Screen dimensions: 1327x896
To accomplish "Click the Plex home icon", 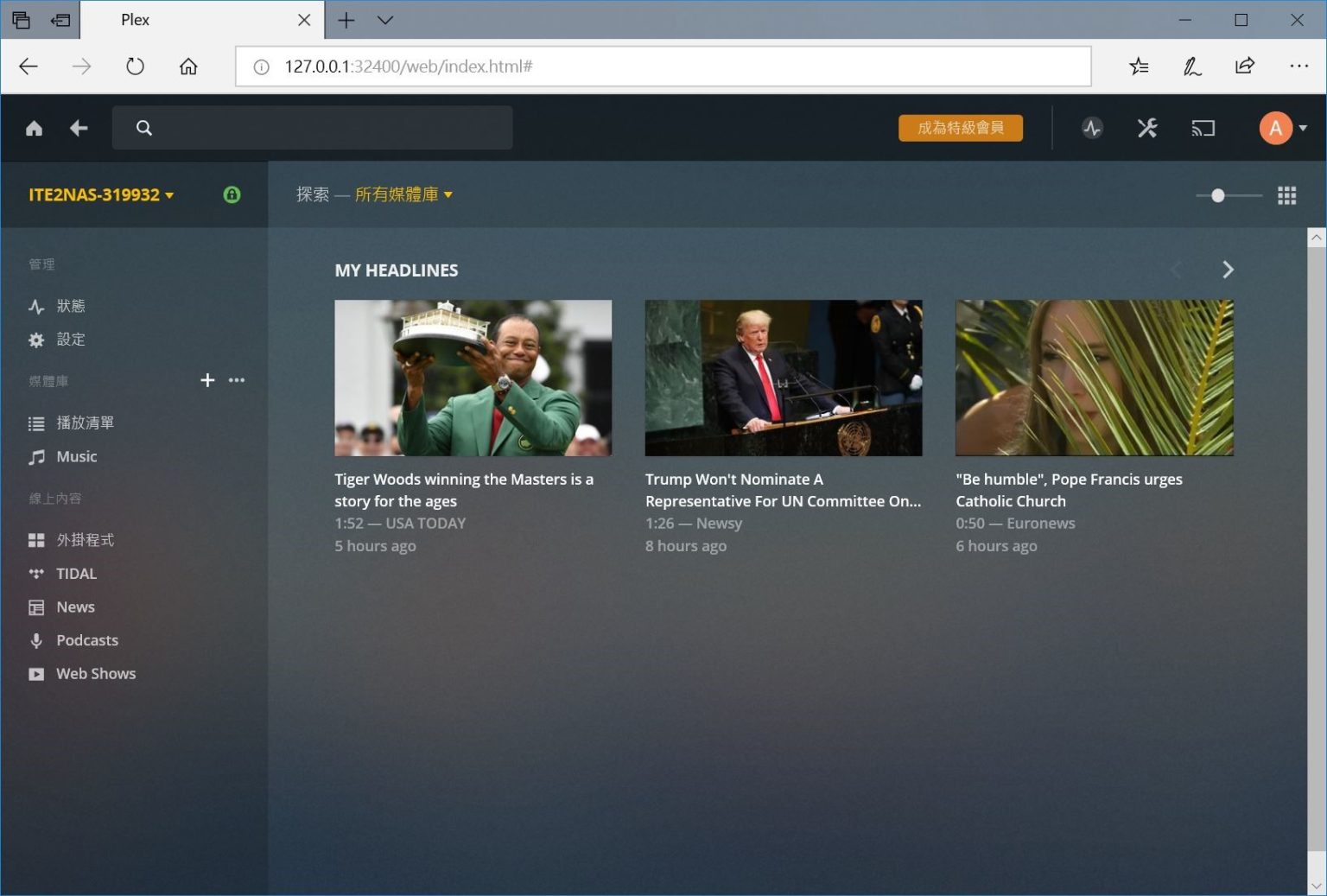I will 34,129.
